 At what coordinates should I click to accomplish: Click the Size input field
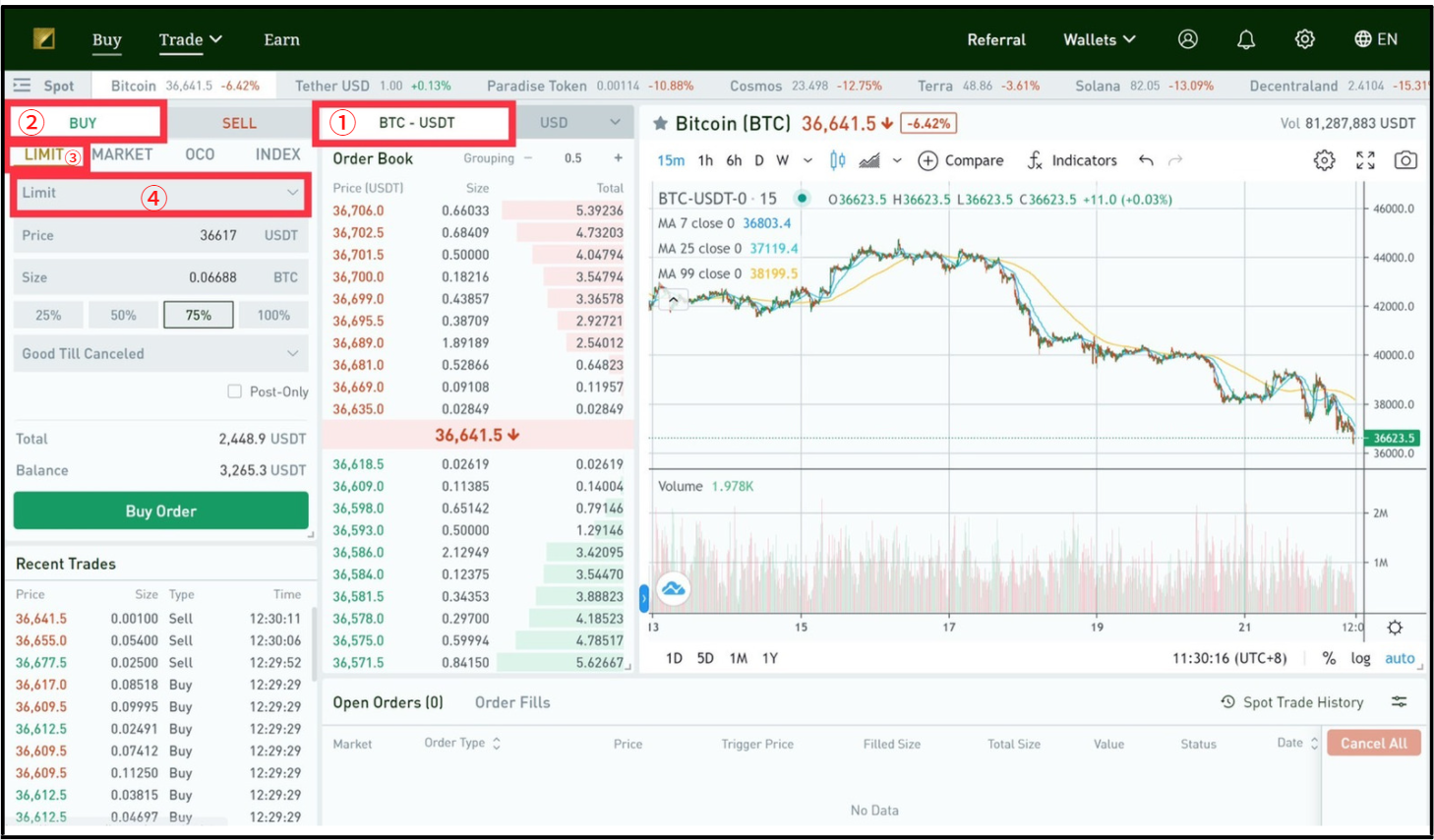point(161,277)
